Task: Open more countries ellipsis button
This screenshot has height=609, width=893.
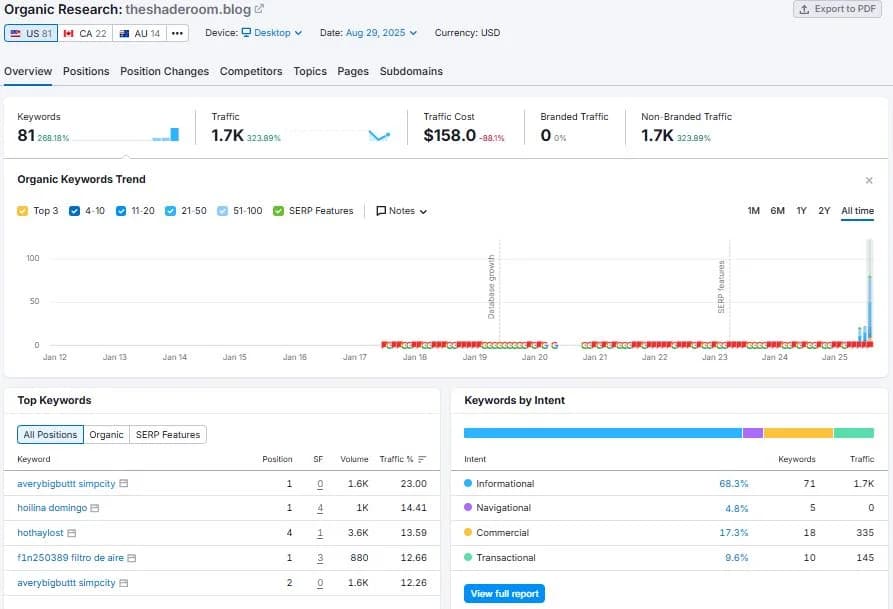Action: click(178, 33)
